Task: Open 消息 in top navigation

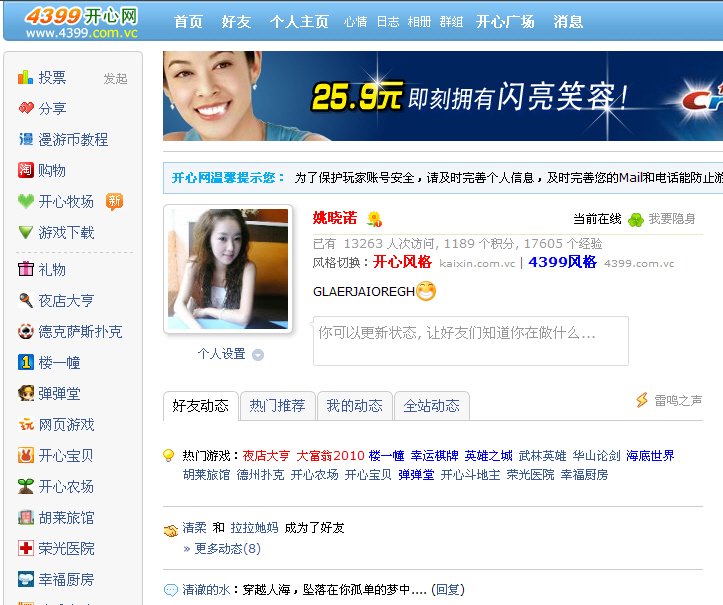Action: pyautogui.click(x=568, y=22)
